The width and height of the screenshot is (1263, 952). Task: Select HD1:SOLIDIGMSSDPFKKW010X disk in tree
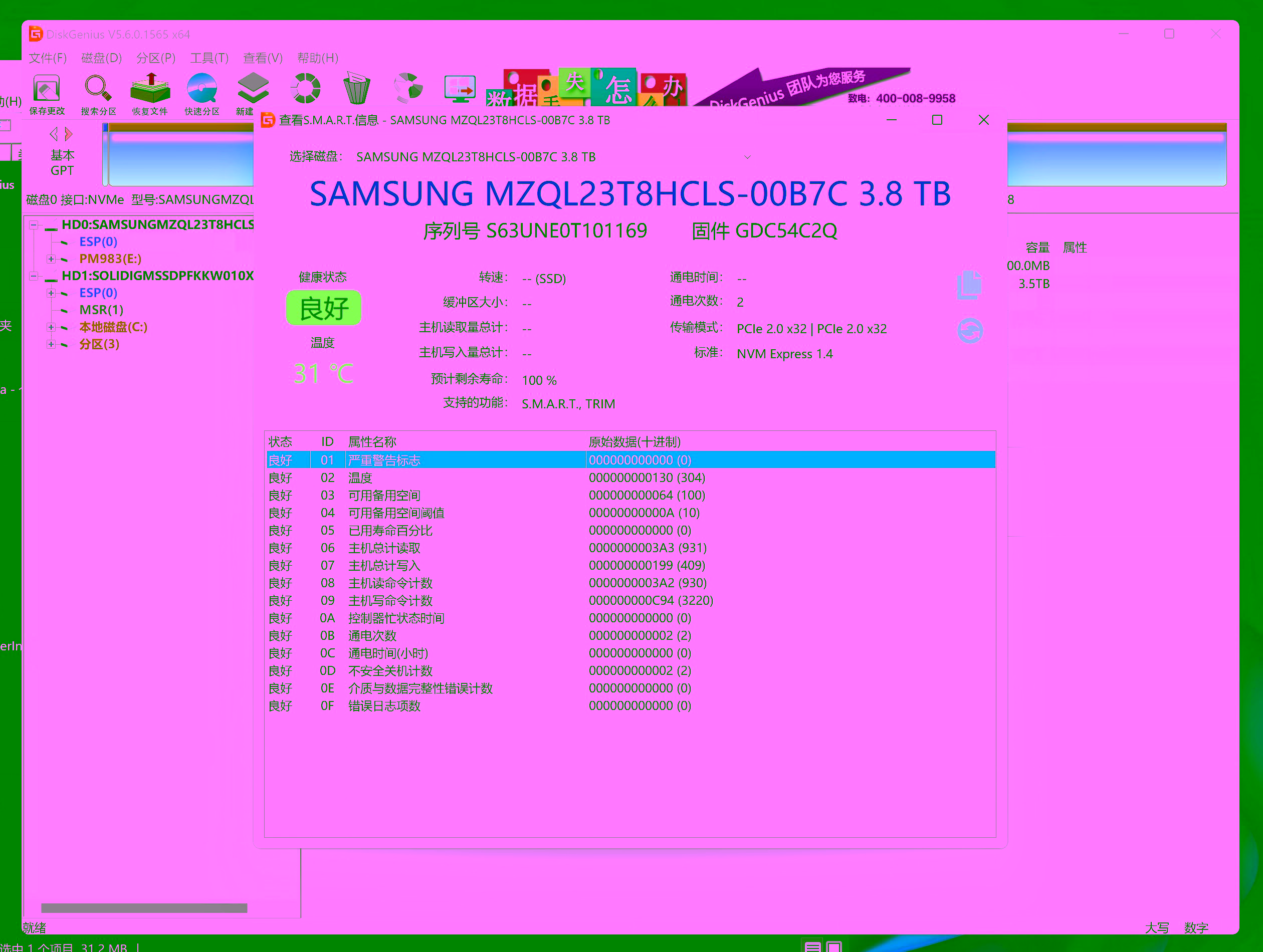pos(157,276)
